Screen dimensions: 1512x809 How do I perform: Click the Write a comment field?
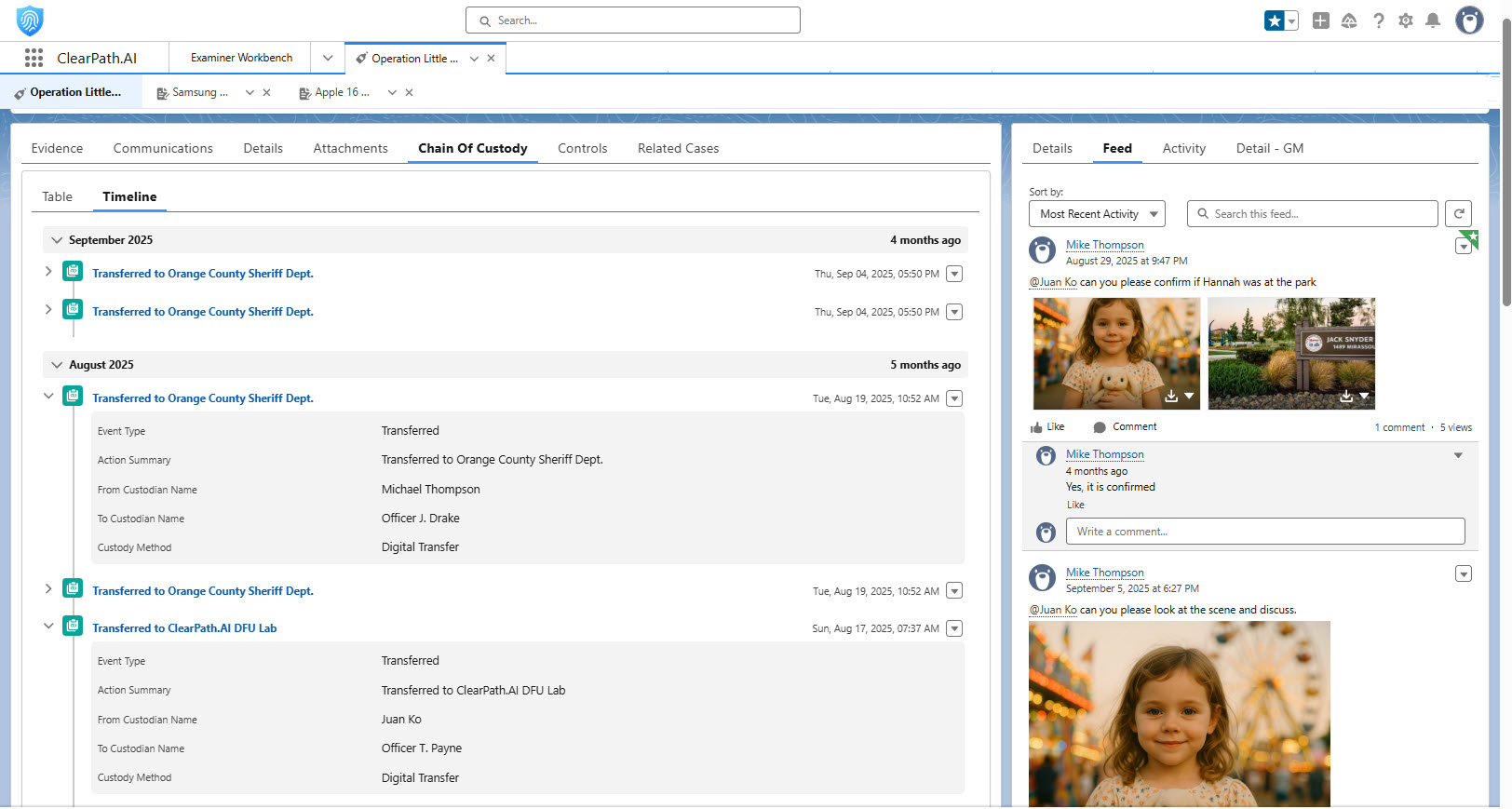pyautogui.click(x=1264, y=532)
